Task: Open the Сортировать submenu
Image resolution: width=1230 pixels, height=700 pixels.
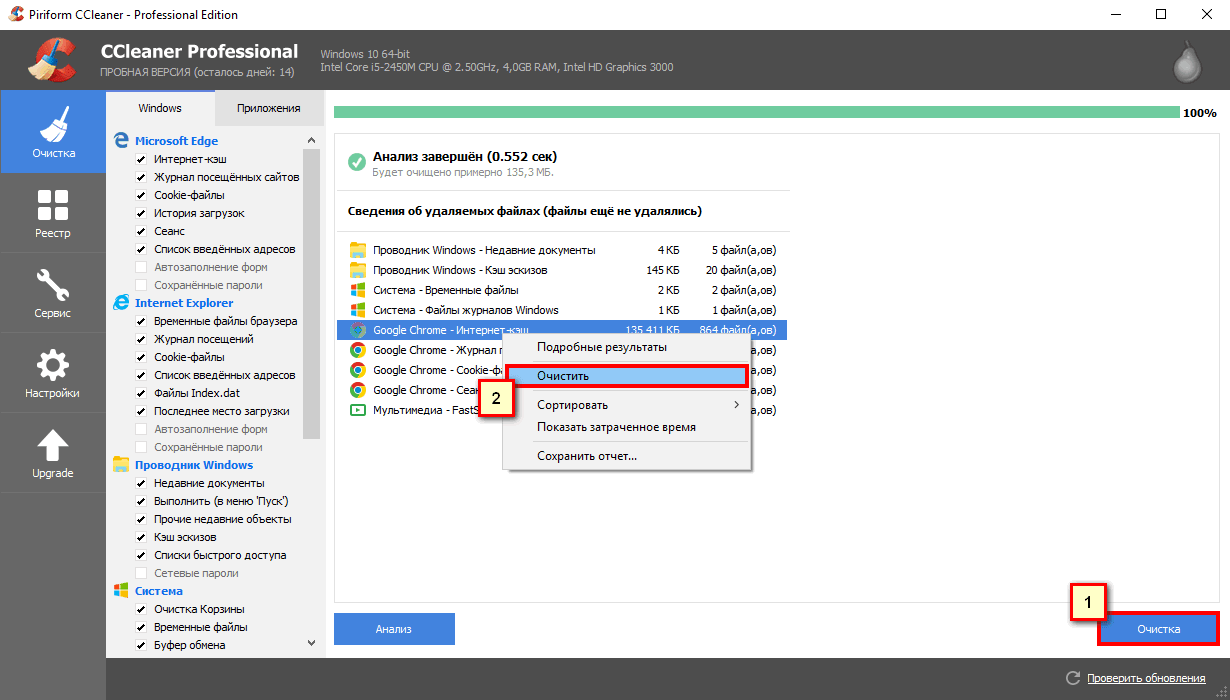Action: [x=629, y=405]
